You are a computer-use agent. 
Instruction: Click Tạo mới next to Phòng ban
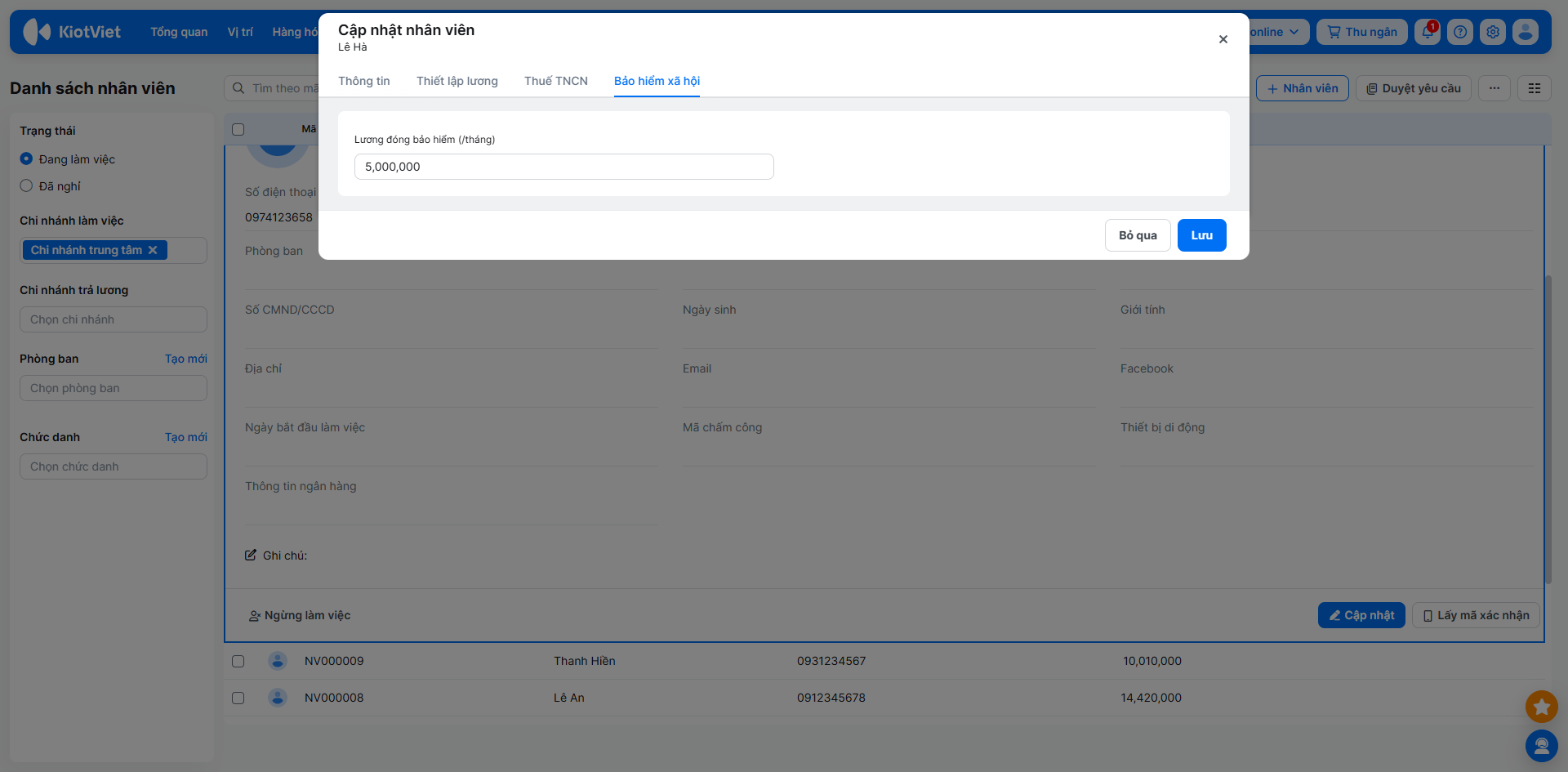click(x=186, y=359)
